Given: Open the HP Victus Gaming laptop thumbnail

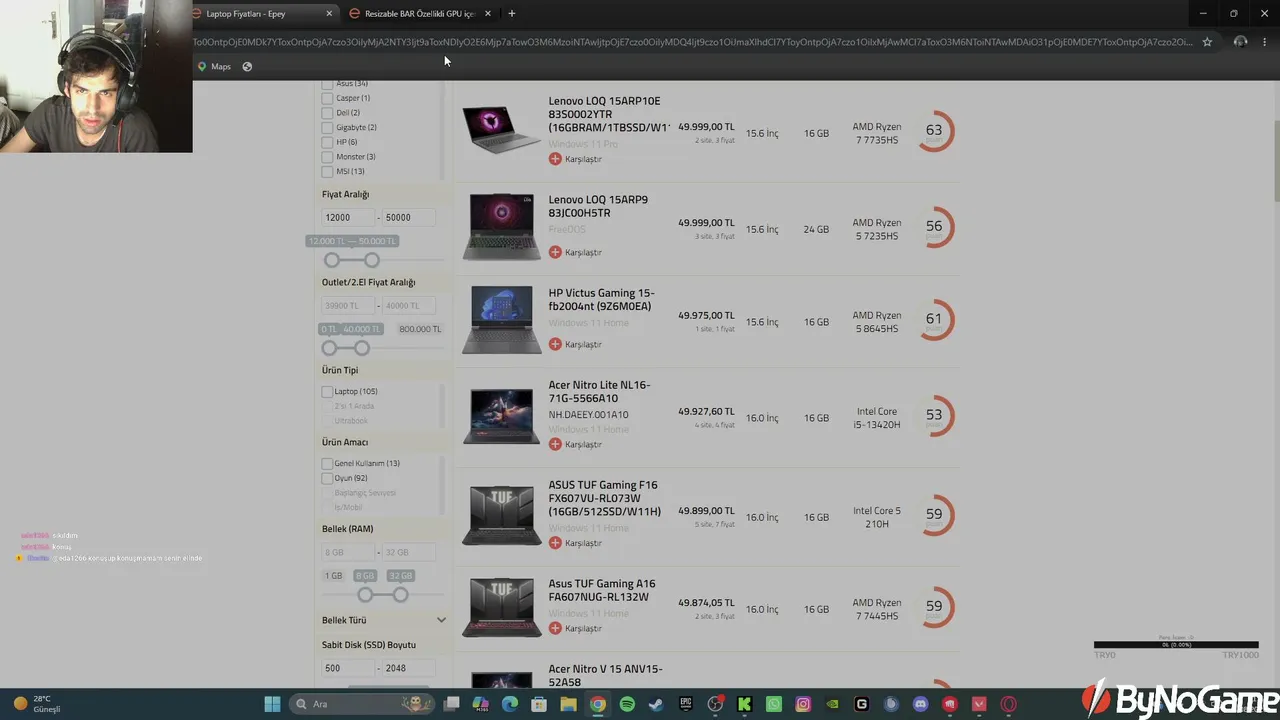Looking at the screenshot, I should click(501, 320).
